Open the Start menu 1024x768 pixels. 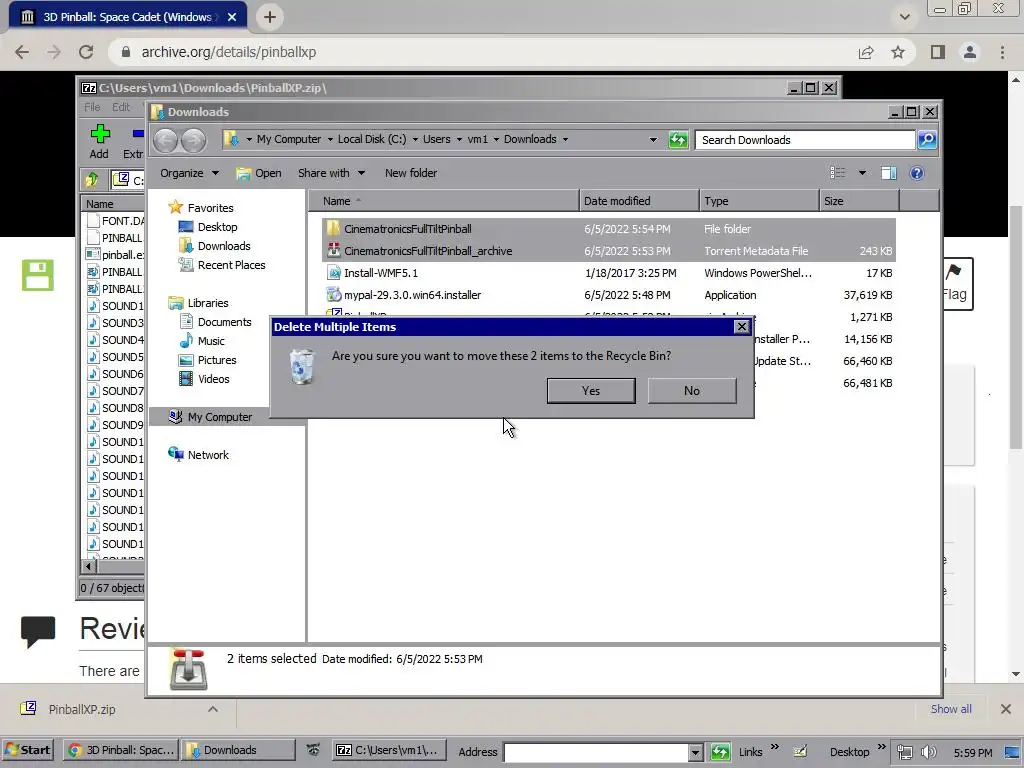coord(27,750)
